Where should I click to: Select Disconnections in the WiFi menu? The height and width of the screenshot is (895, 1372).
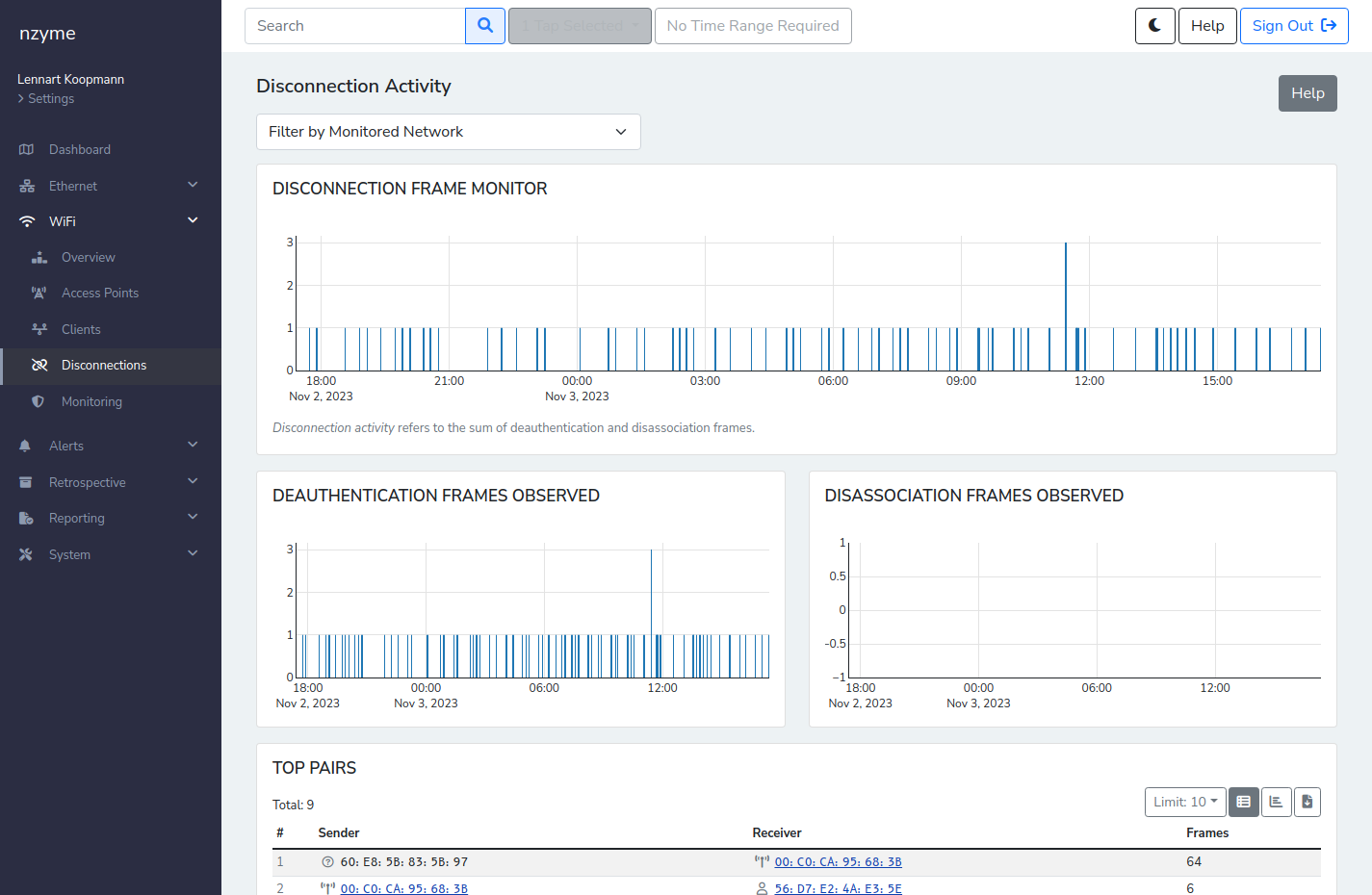[104, 366]
